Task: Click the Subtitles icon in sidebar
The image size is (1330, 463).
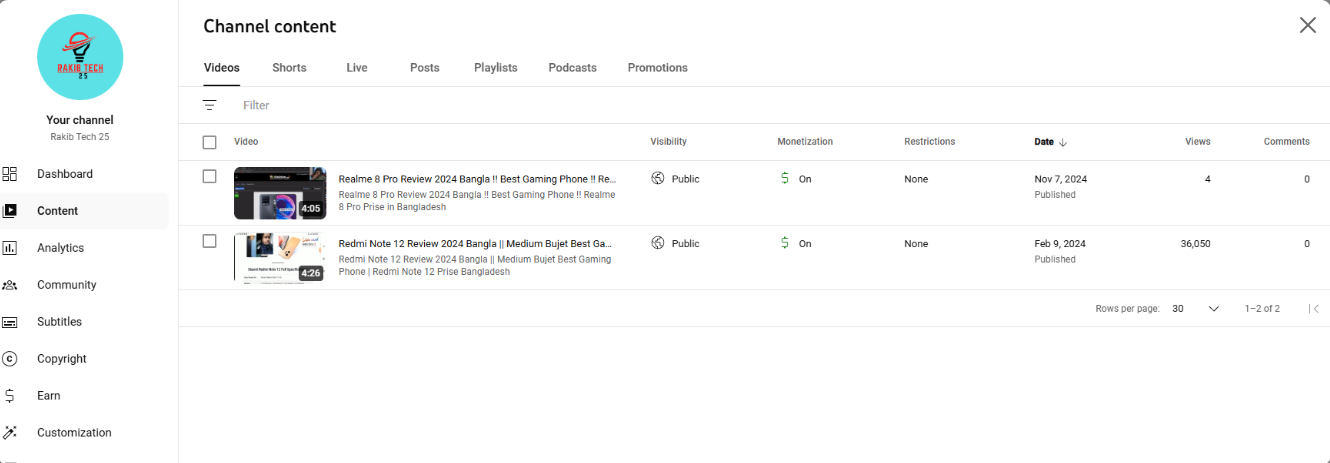Action: [10, 322]
